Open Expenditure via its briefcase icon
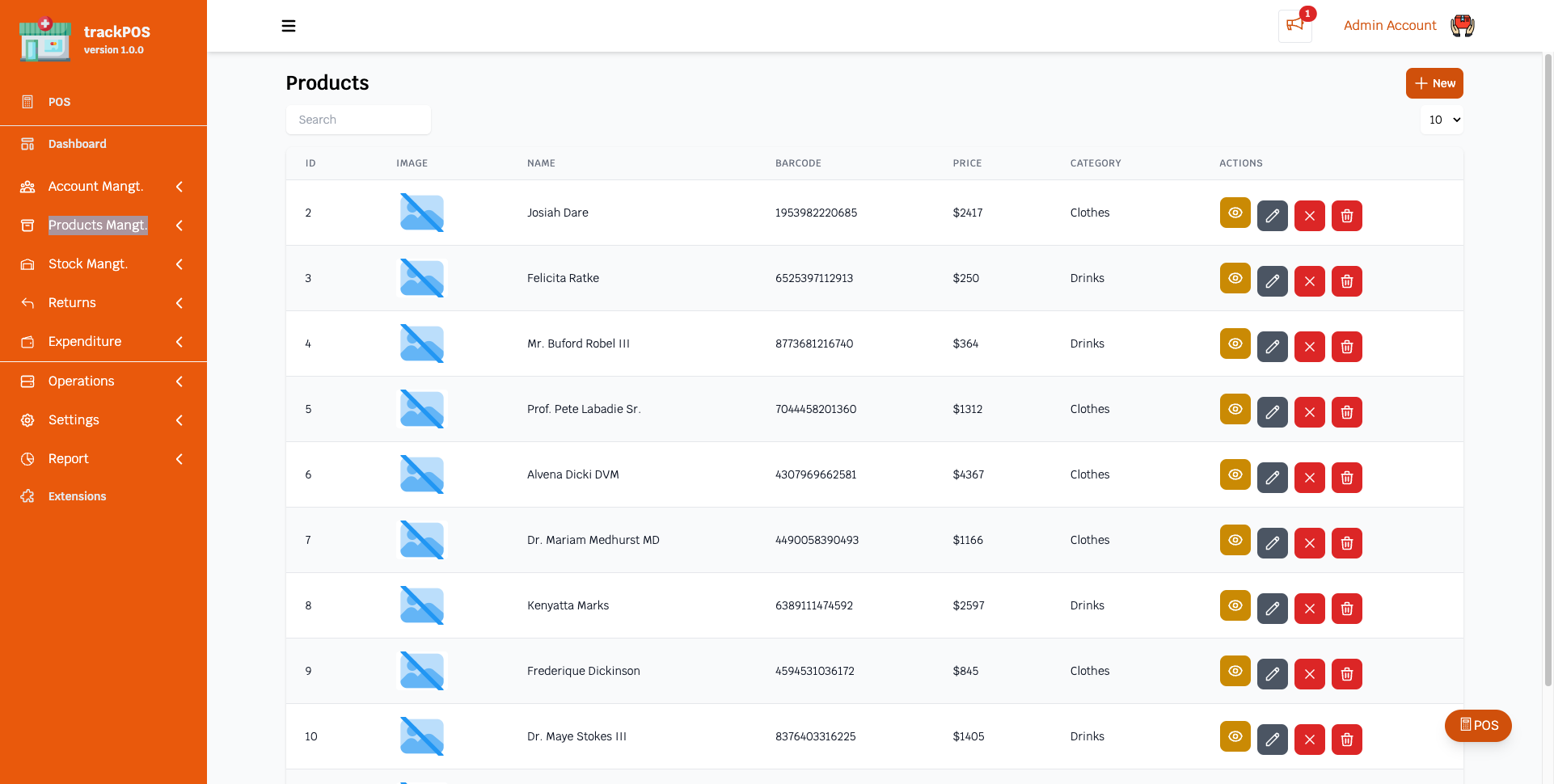Viewport: 1554px width, 784px height. 27,341
